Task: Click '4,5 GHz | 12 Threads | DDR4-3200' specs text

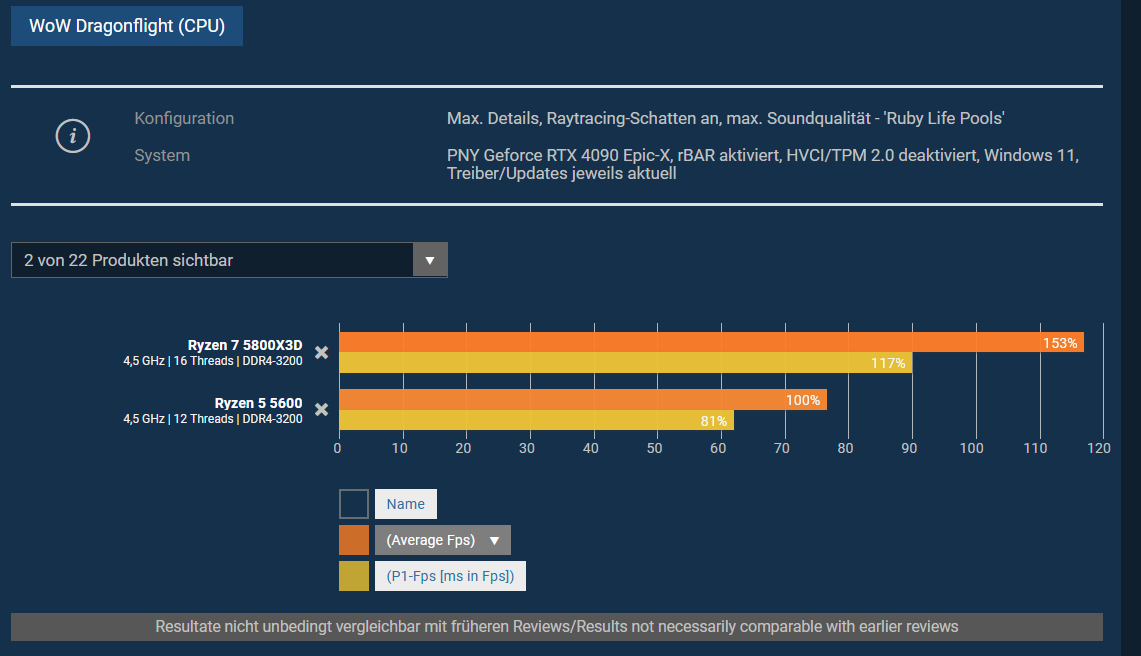Action: (x=212, y=419)
